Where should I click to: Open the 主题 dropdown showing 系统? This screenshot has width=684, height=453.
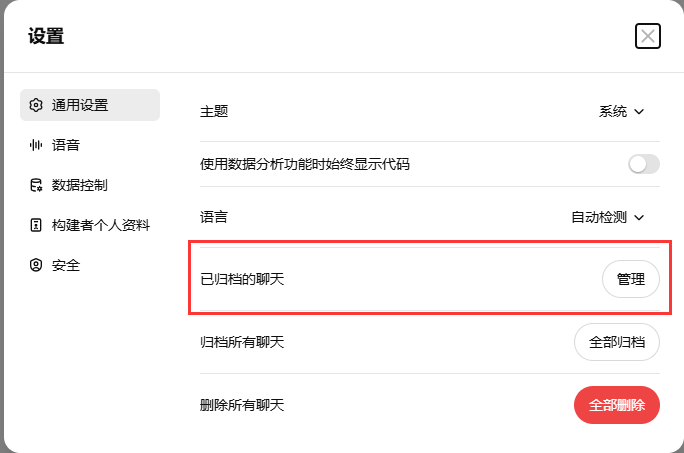click(621, 111)
